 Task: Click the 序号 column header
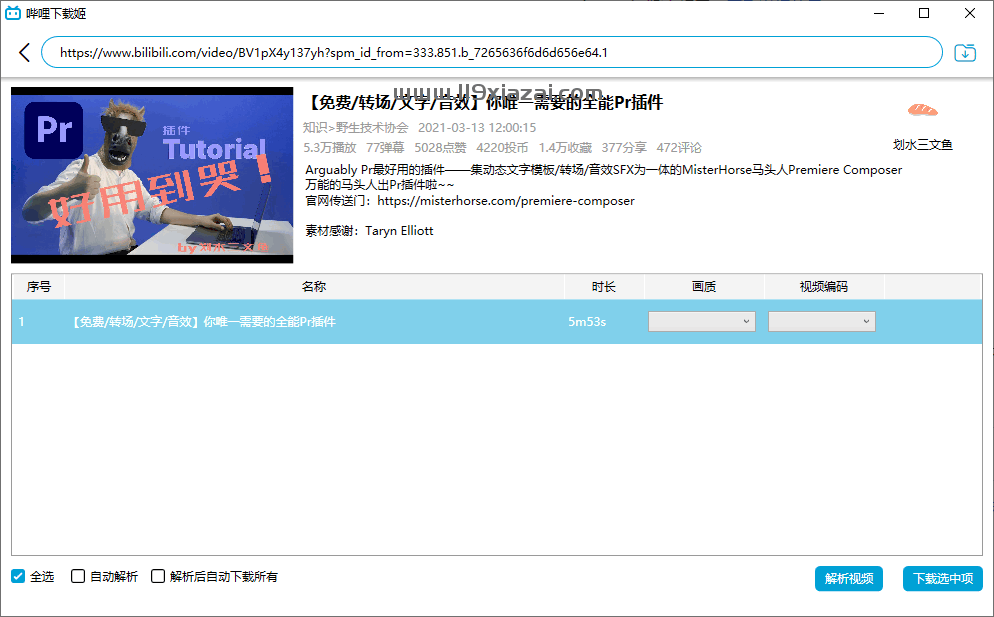point(39,287)
